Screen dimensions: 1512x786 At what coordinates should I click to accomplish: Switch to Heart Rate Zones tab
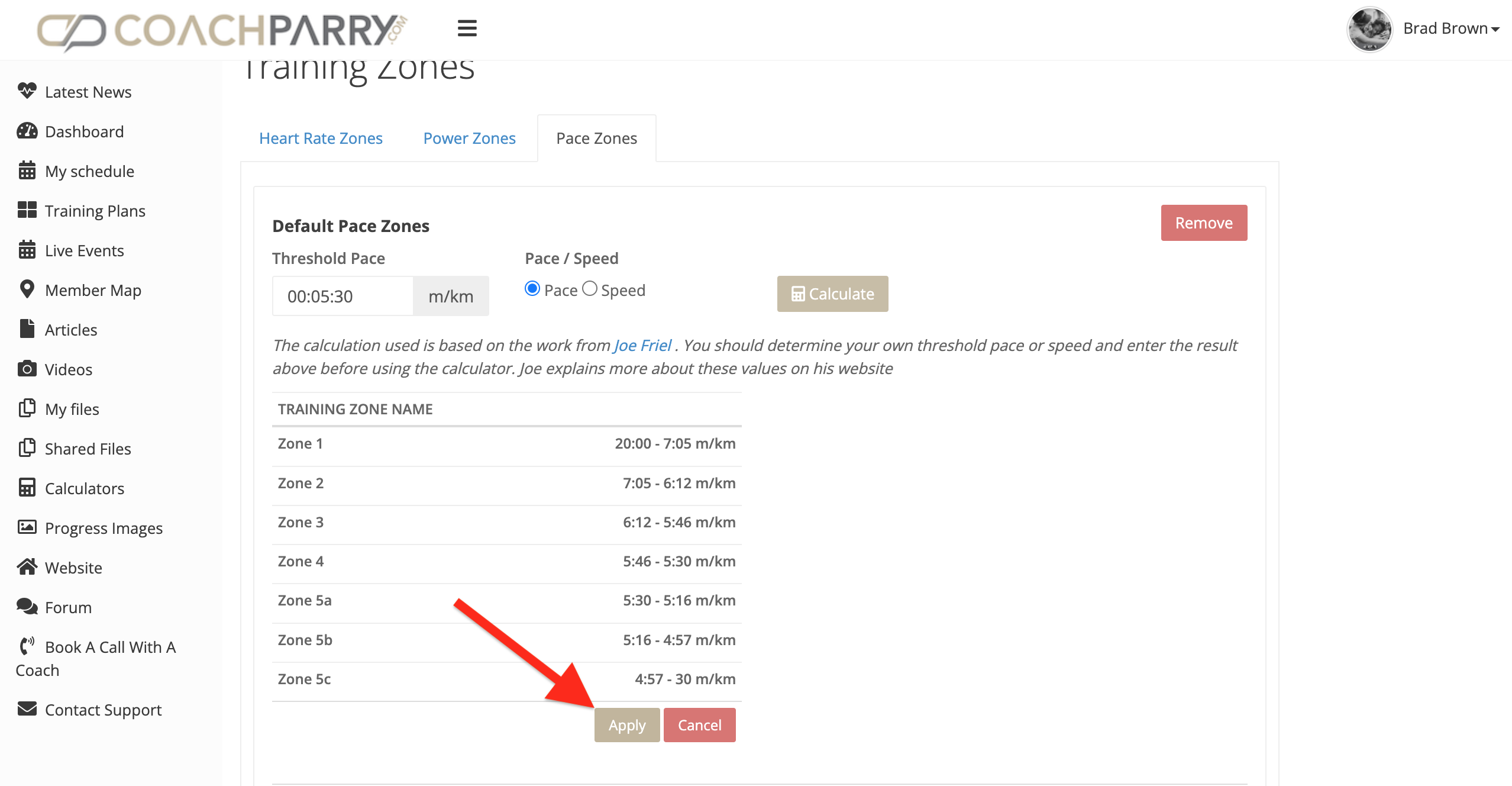coord(321,138)
